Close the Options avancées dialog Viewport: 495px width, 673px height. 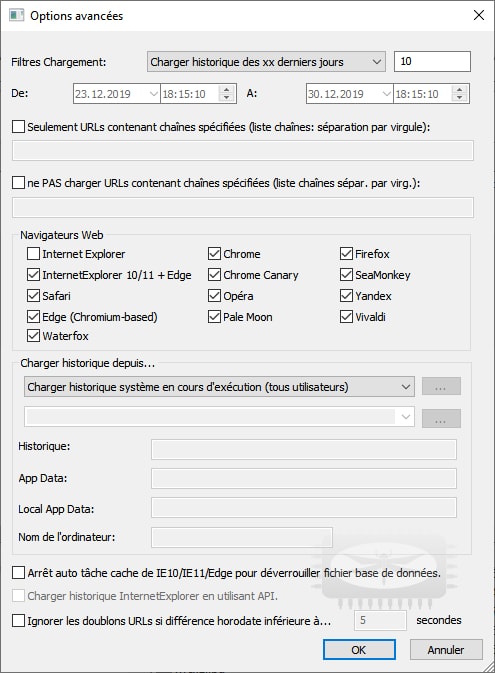pyautogui.click(x=479, y=15)
